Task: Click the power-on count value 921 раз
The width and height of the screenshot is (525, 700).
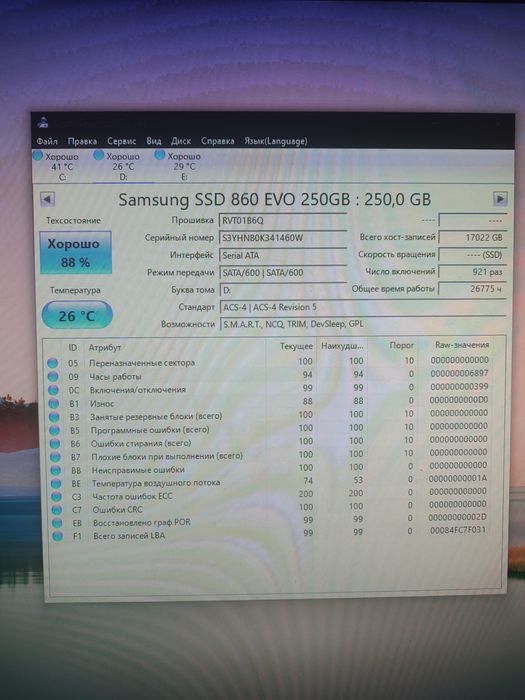Action: pos(472,272)
